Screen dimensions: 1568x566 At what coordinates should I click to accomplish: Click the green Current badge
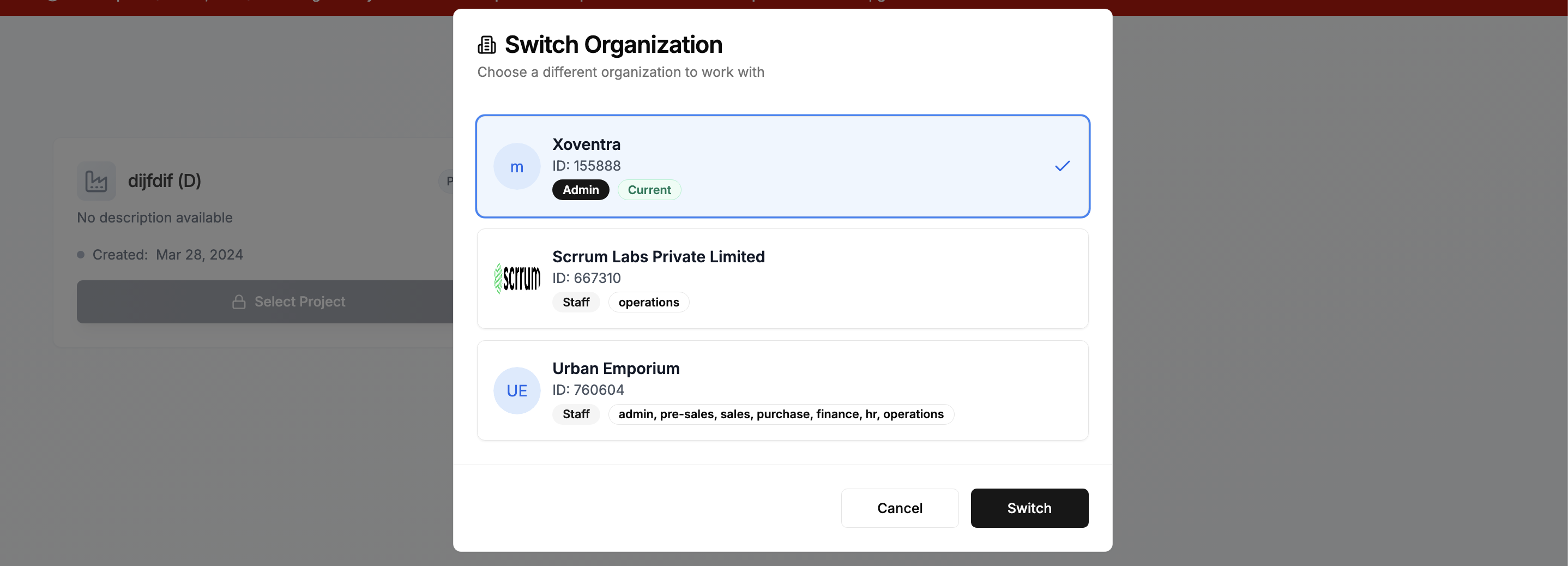coord(649,189)
